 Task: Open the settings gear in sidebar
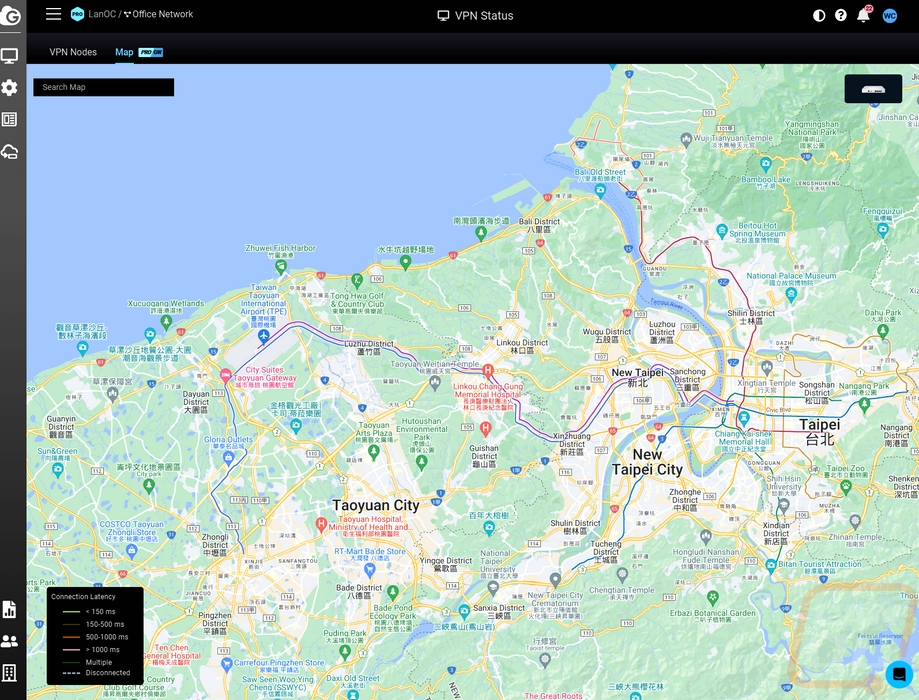pyautogui.click(x=9, y=87)
